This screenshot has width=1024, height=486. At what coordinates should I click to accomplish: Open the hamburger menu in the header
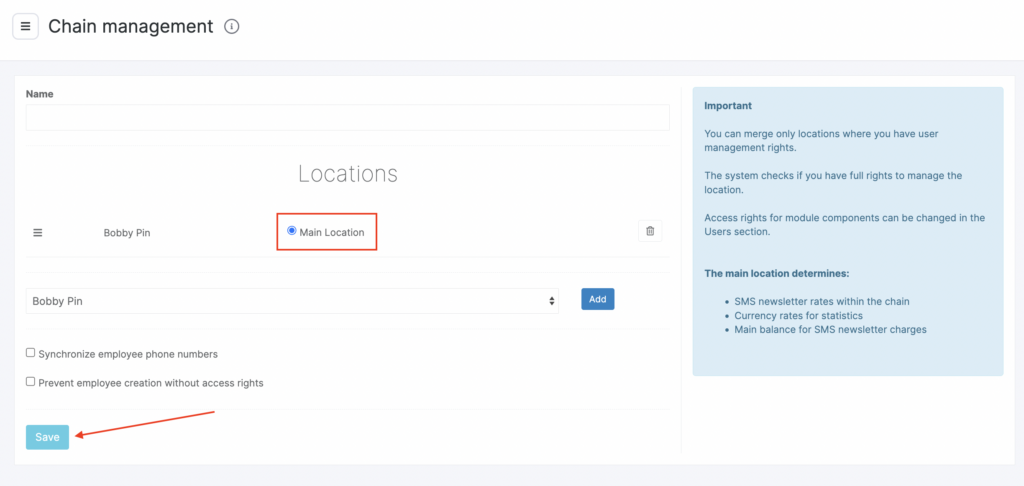[25, 26]
